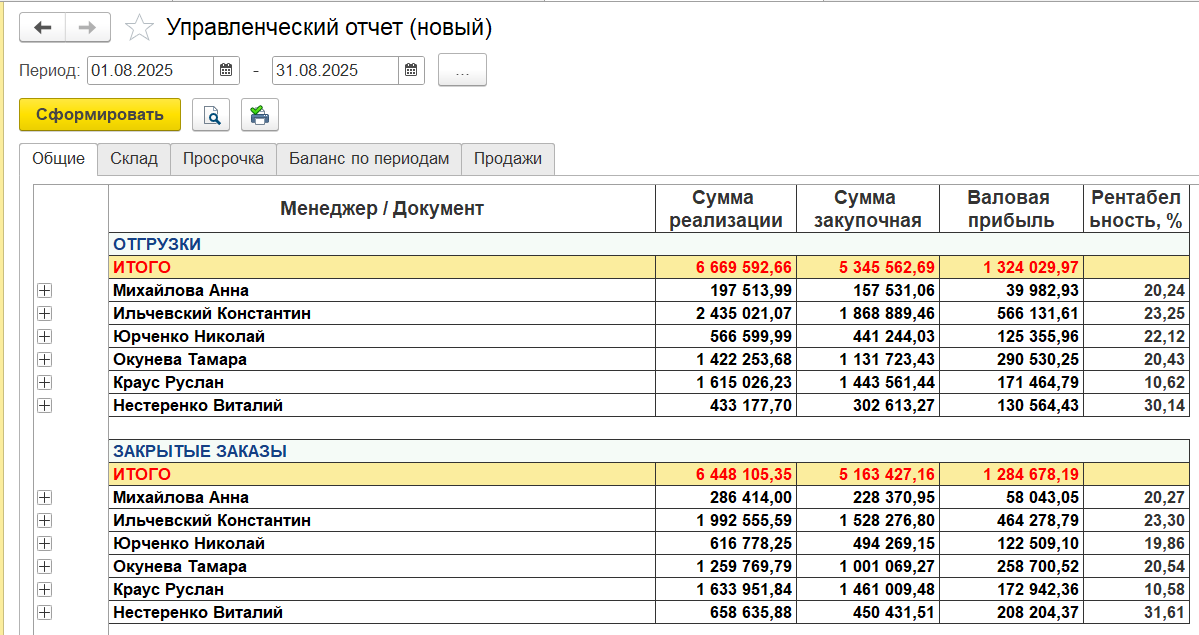Open calendar for end date 31.08.2025
The image size is (1199, 635).
411,70
